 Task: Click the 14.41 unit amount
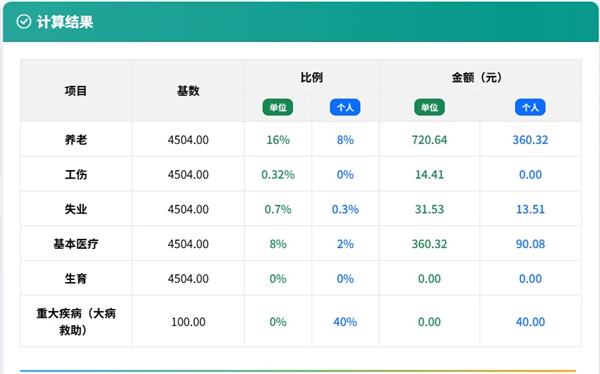[429, 175]
